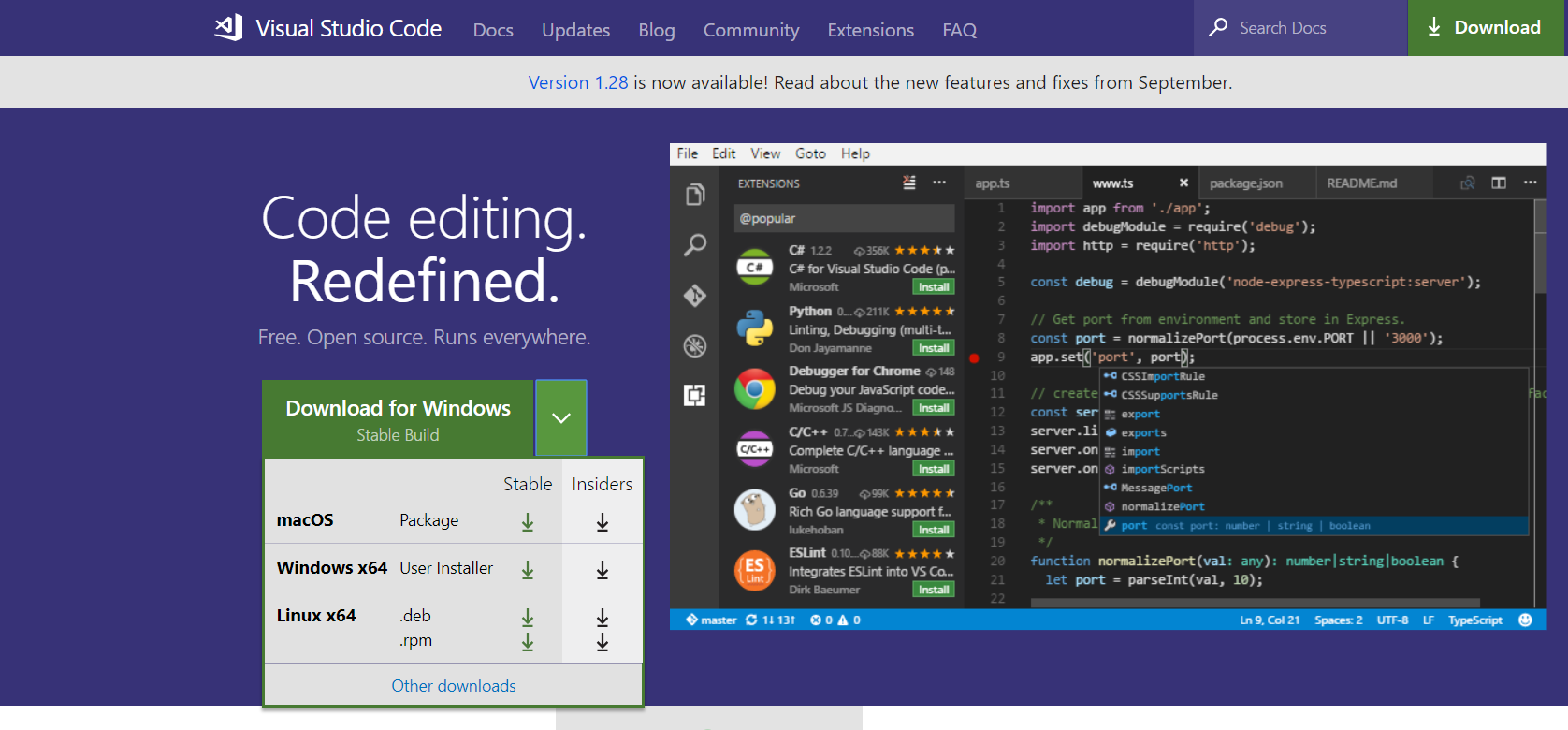This screenshot has height=730, width=1568.
Task: Install the Python extension
Action: [x=934, y=348]
